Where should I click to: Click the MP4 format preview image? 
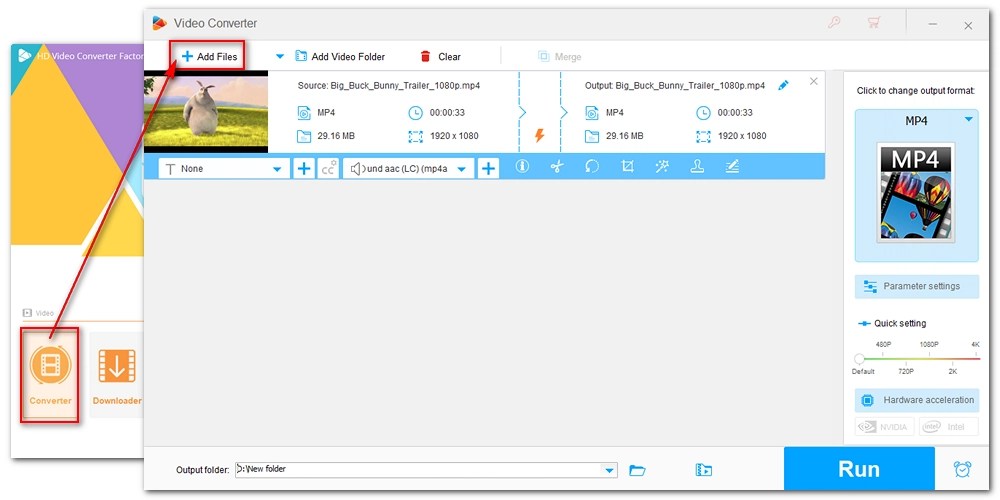[916, 193]
